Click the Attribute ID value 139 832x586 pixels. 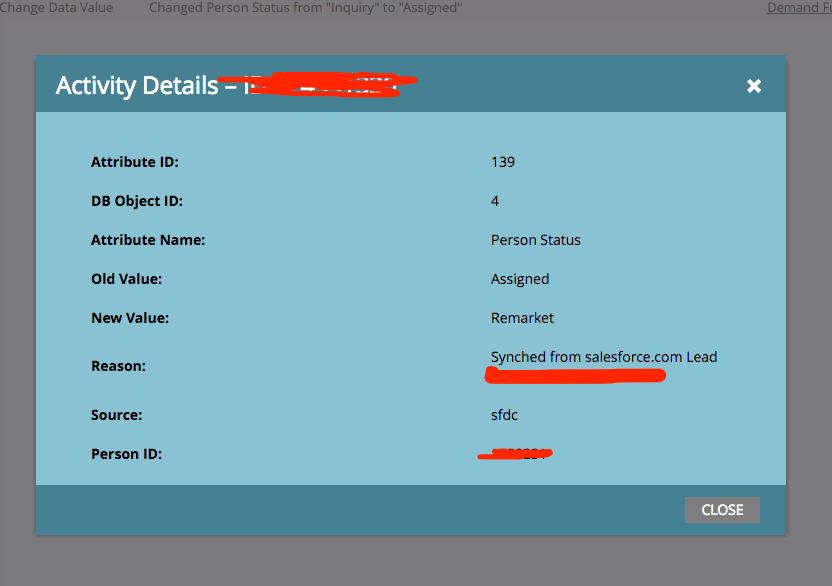point(503,162)
